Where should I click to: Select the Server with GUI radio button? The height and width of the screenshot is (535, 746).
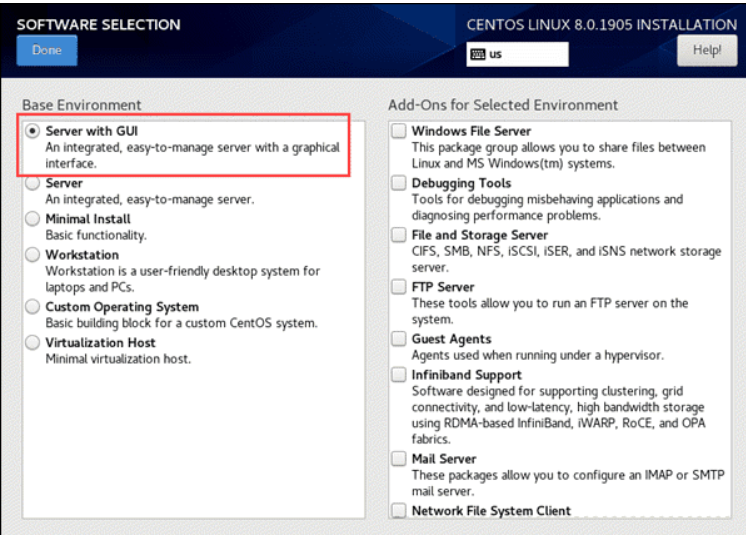coord(32,131)
